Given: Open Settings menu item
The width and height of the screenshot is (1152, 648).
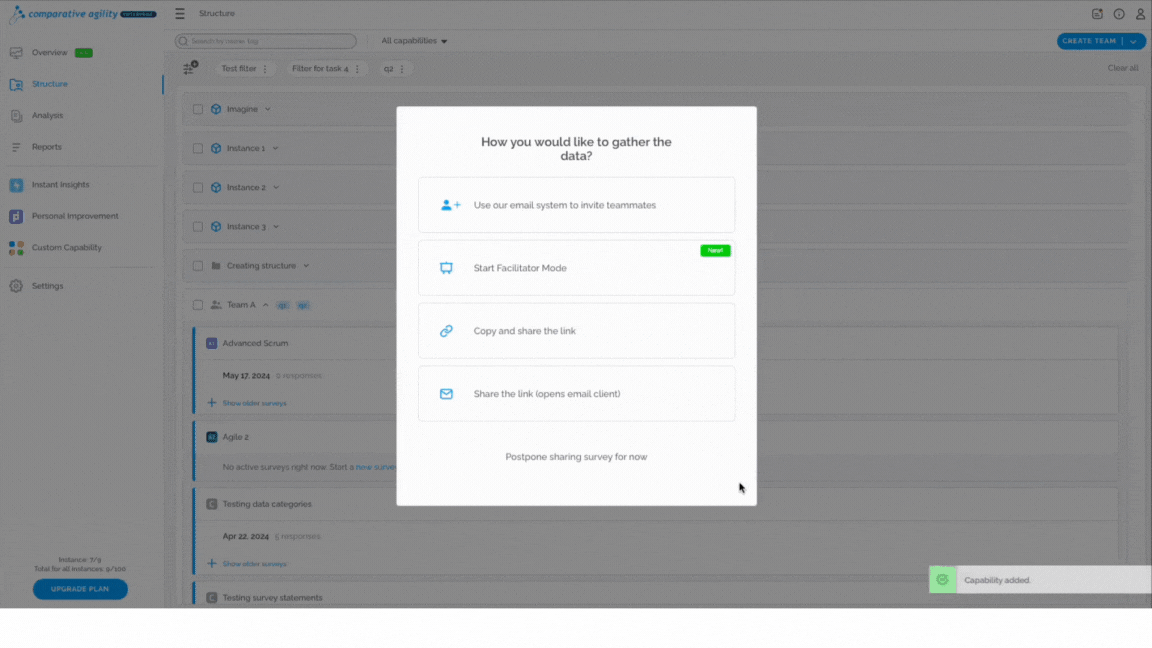Looking at the screenshot, I should point(47,287).
